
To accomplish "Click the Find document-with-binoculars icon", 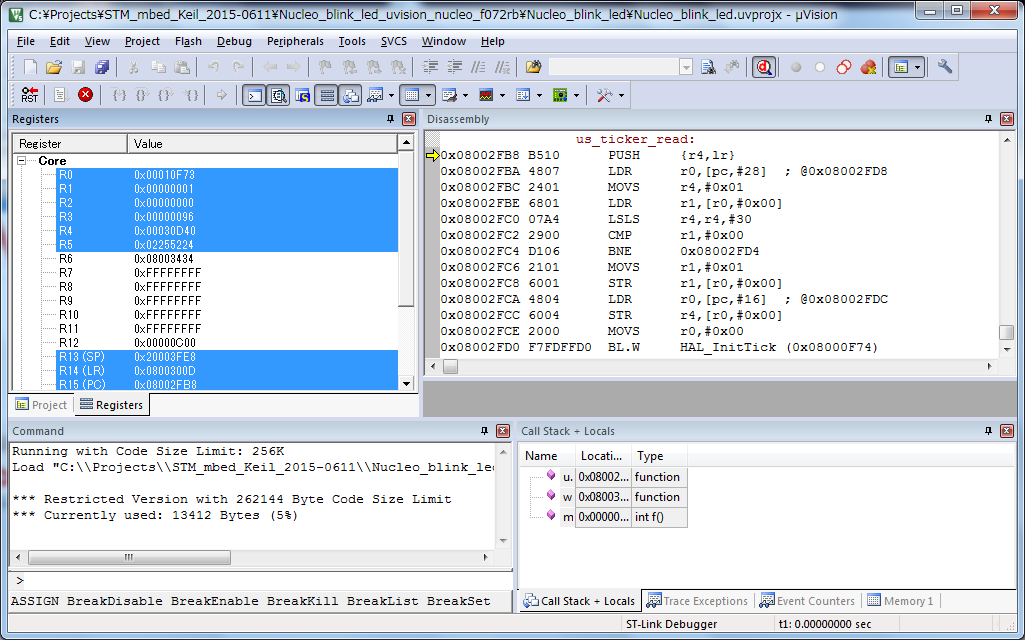I will 708,67.
